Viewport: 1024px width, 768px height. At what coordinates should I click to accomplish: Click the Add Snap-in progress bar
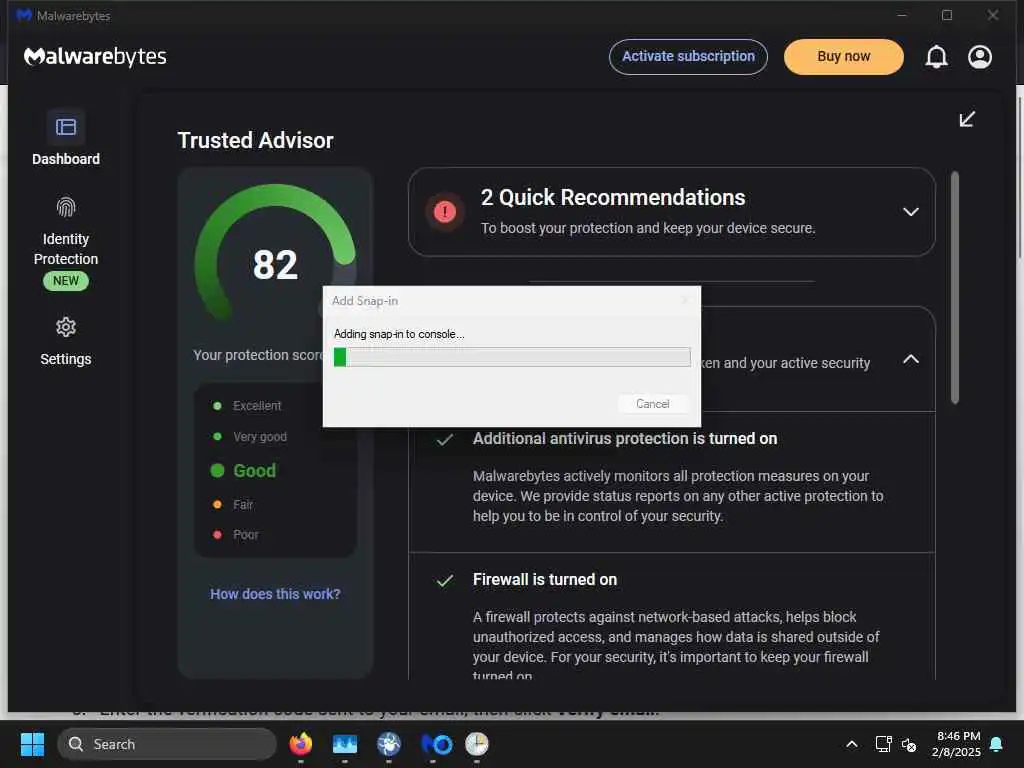[512, 357]
